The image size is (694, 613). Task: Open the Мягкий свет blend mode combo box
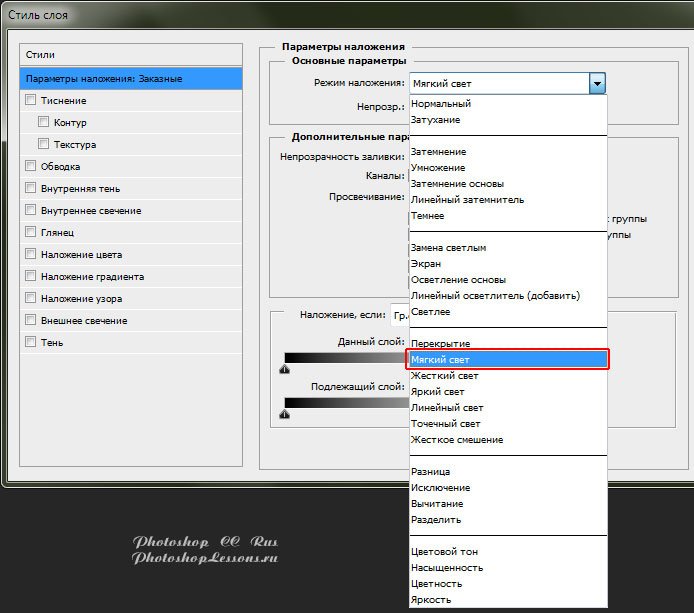(498, 84)
